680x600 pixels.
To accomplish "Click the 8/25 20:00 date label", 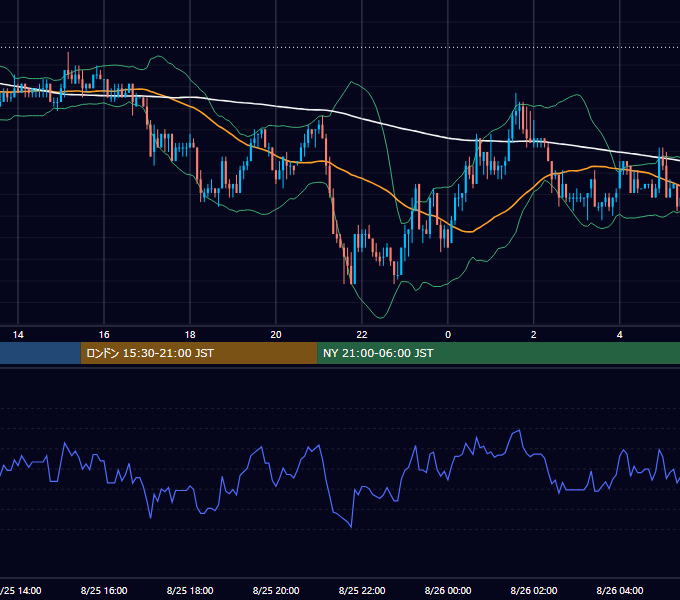I will point(276,590).
